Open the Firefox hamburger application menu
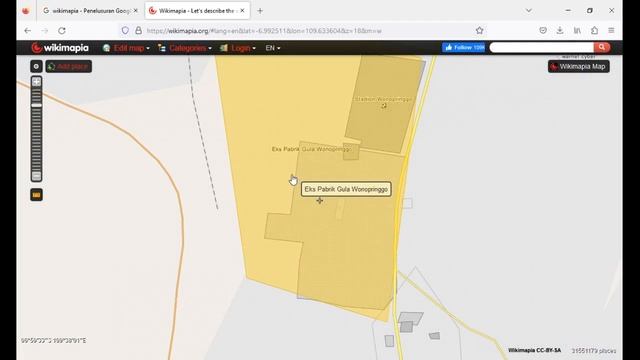Viewport: 640px width, 360px height. [611, 31]
